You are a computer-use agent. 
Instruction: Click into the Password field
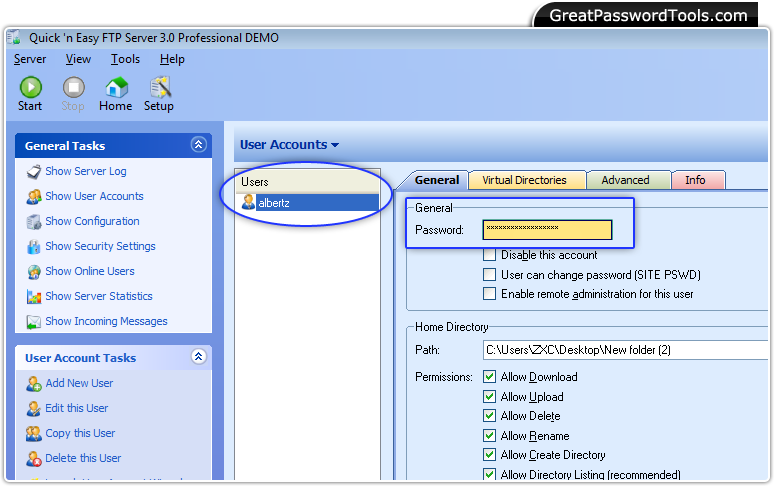tap(547, 230)
